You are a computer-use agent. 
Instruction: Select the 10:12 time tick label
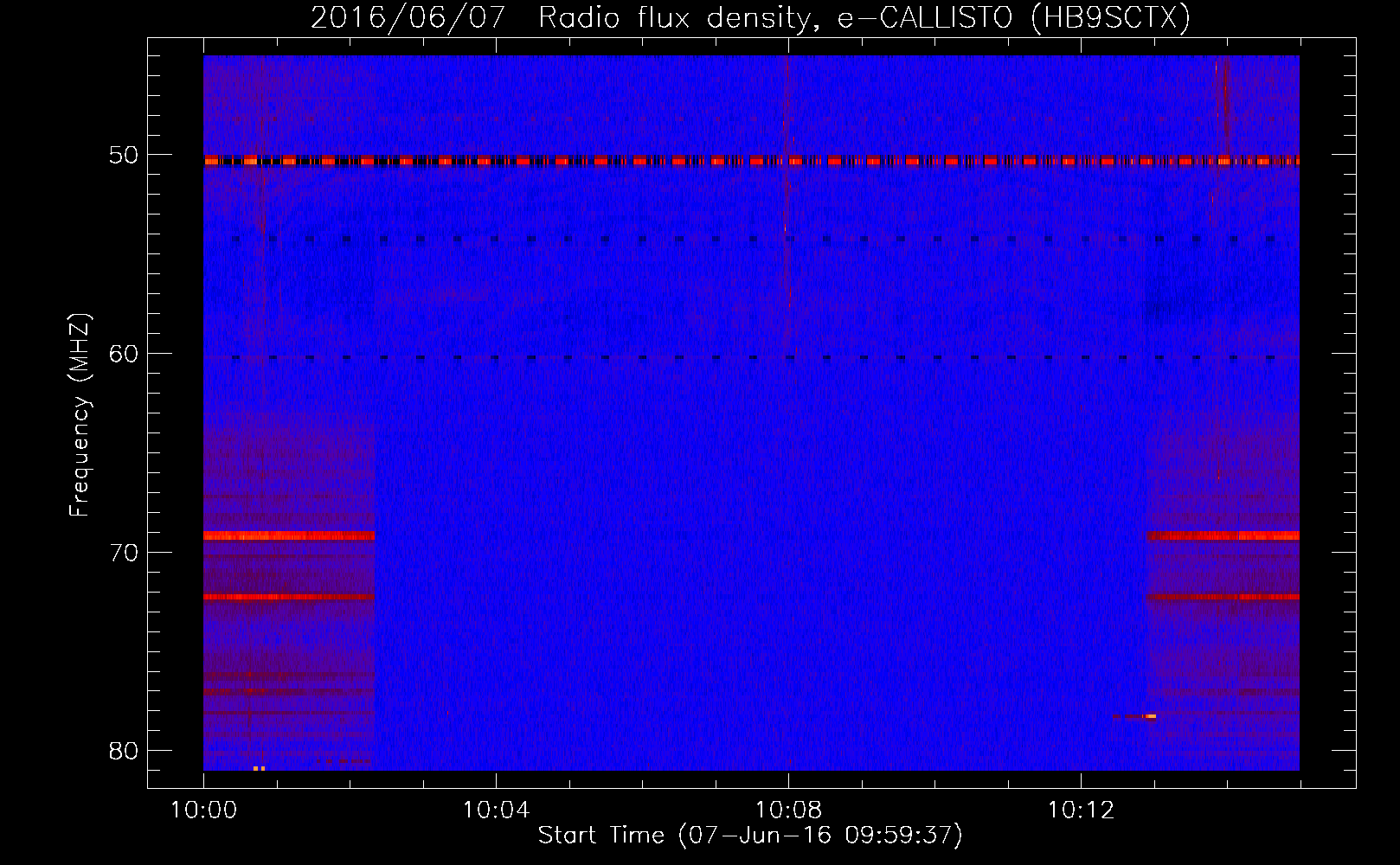[1080, 811]
